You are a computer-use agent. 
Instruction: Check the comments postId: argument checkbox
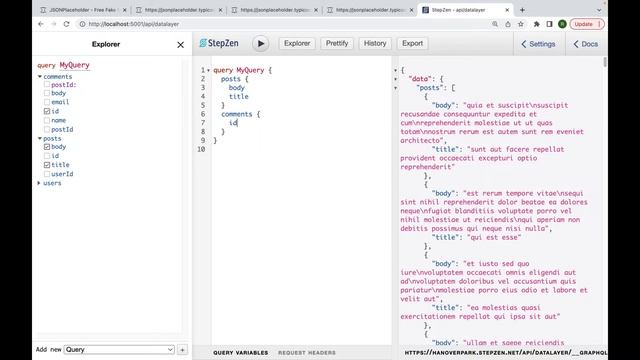pyautogui.click(x=47, y=84)
